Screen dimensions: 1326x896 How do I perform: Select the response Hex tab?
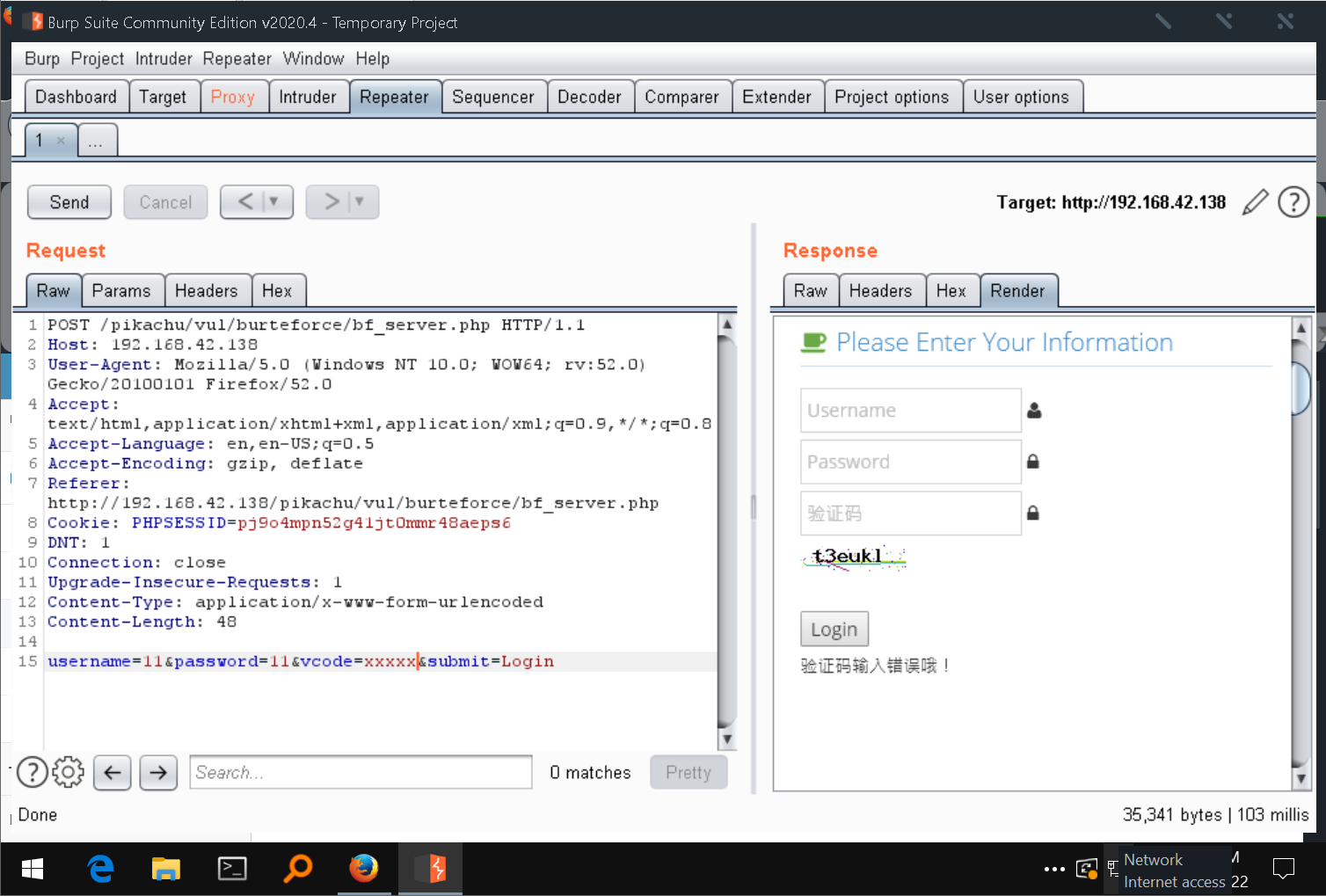pos(951,291)
